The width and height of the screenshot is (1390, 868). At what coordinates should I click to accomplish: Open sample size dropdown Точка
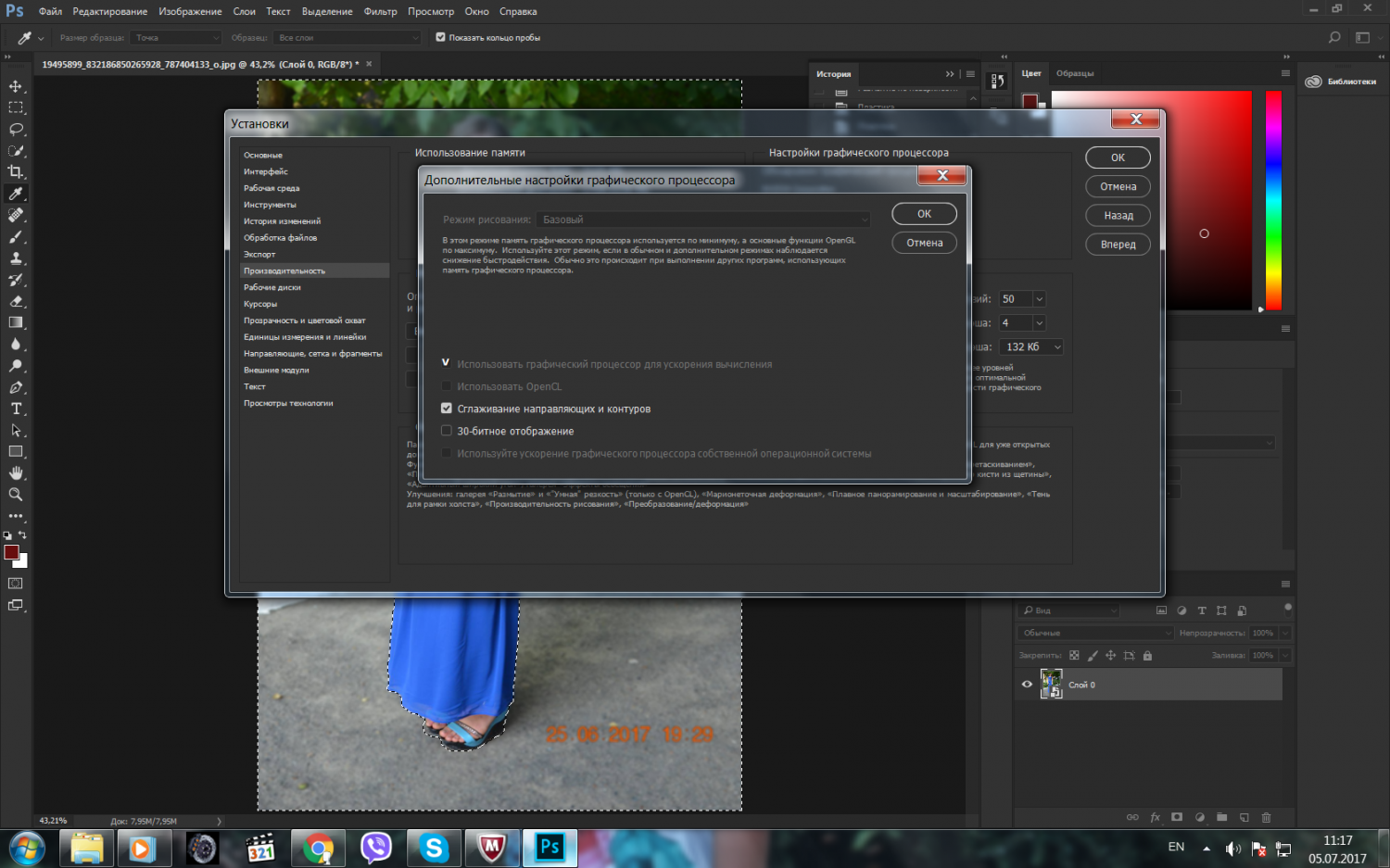coord(175,38)
